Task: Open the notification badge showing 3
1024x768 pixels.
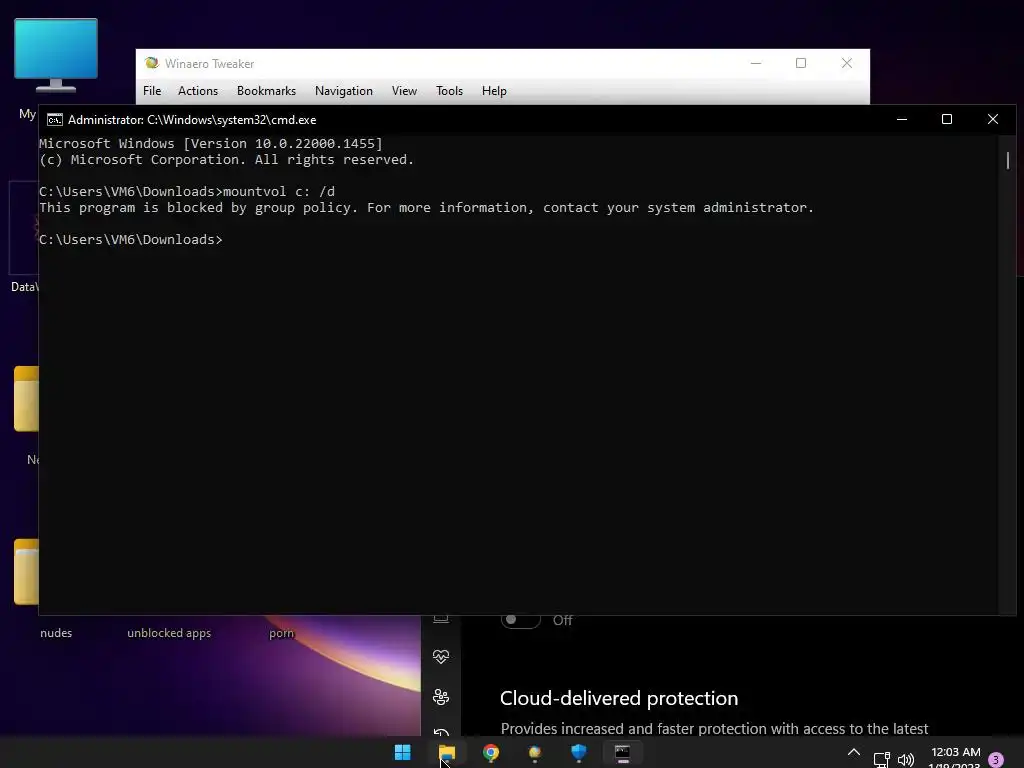Action: click(996, 760)
